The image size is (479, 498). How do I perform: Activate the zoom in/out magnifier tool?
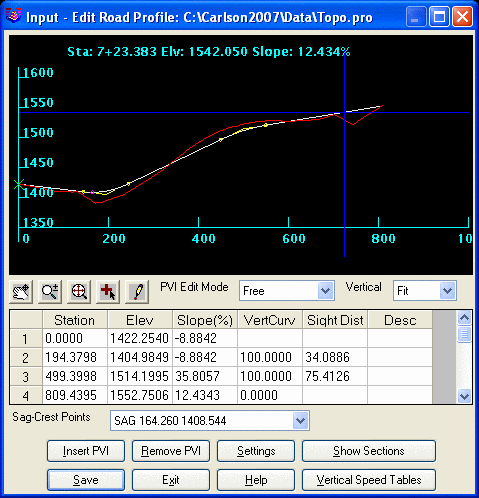click(50, 292)
